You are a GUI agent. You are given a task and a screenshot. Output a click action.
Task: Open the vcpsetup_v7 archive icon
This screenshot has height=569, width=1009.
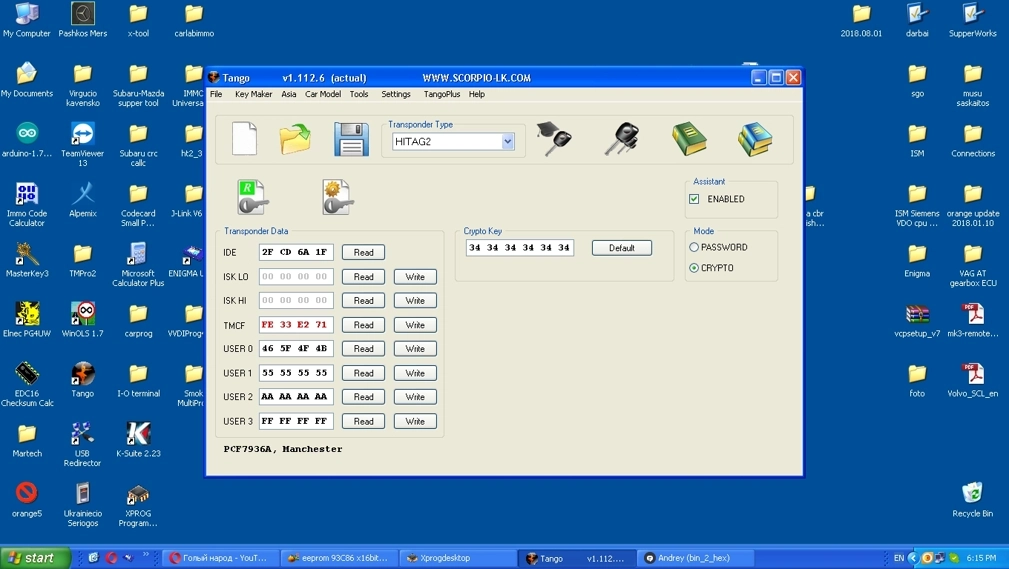coord(917,320)
